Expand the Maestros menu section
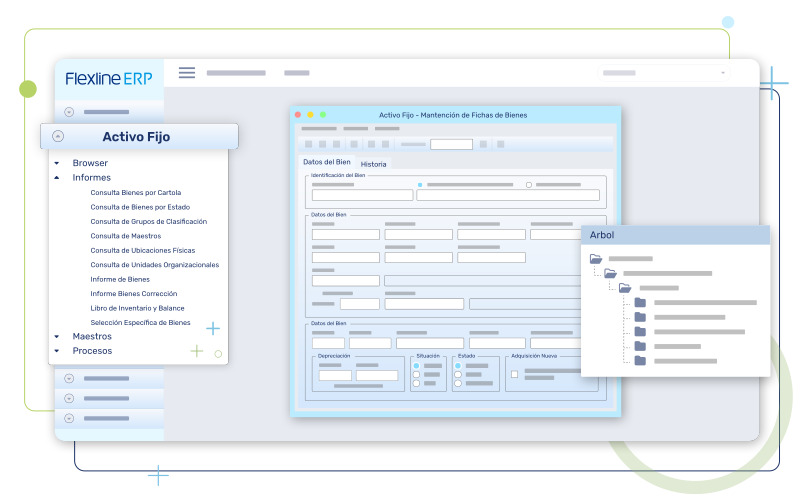Image resolution: width=800 pixels, height=500 pixels. tap(57, 337)
